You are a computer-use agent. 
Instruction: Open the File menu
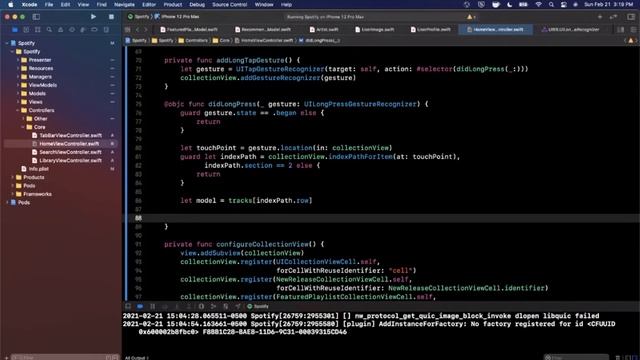click(x=49, y=4)
